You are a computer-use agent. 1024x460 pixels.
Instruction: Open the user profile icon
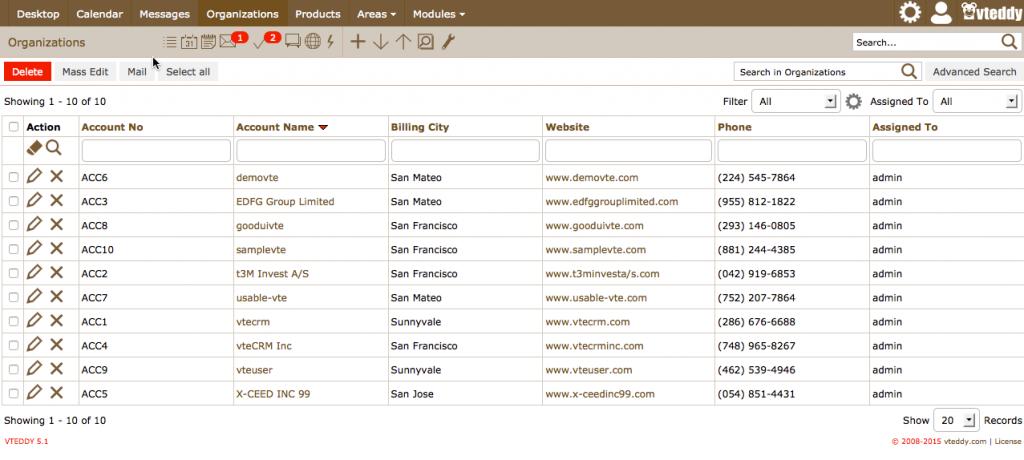pos(941,12)
